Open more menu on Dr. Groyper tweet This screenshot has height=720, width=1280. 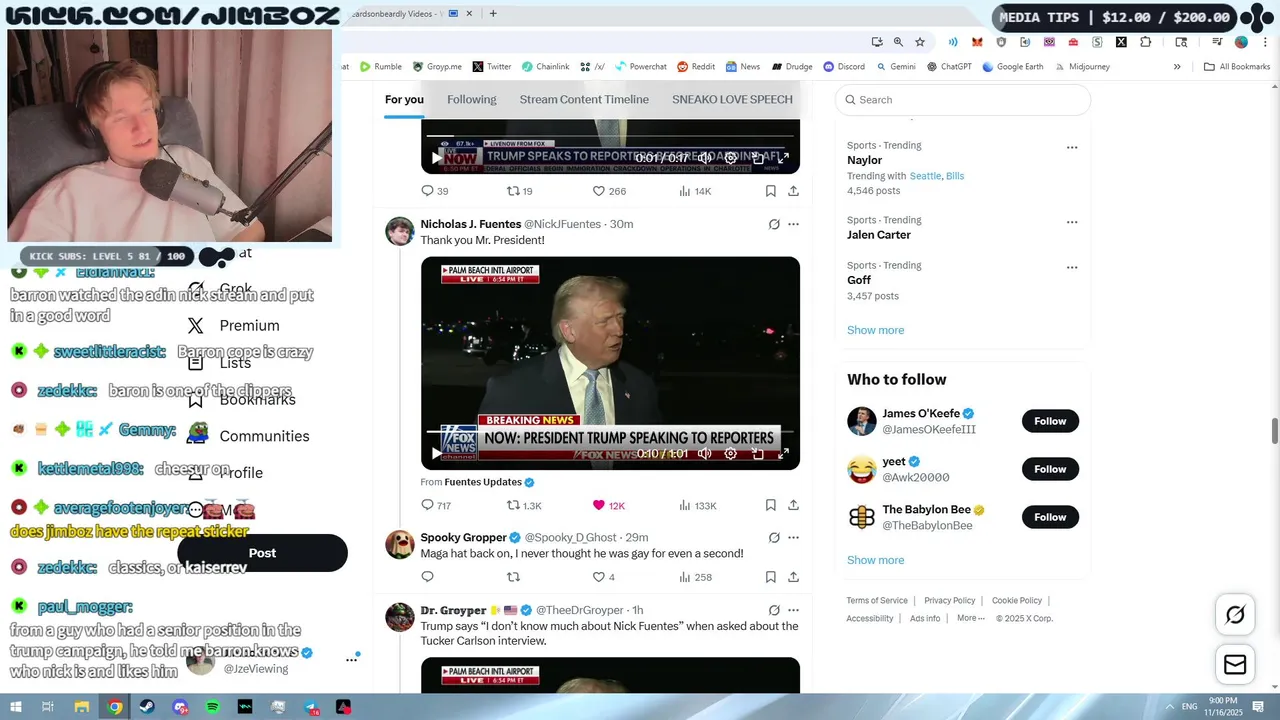tap(793, 610)
